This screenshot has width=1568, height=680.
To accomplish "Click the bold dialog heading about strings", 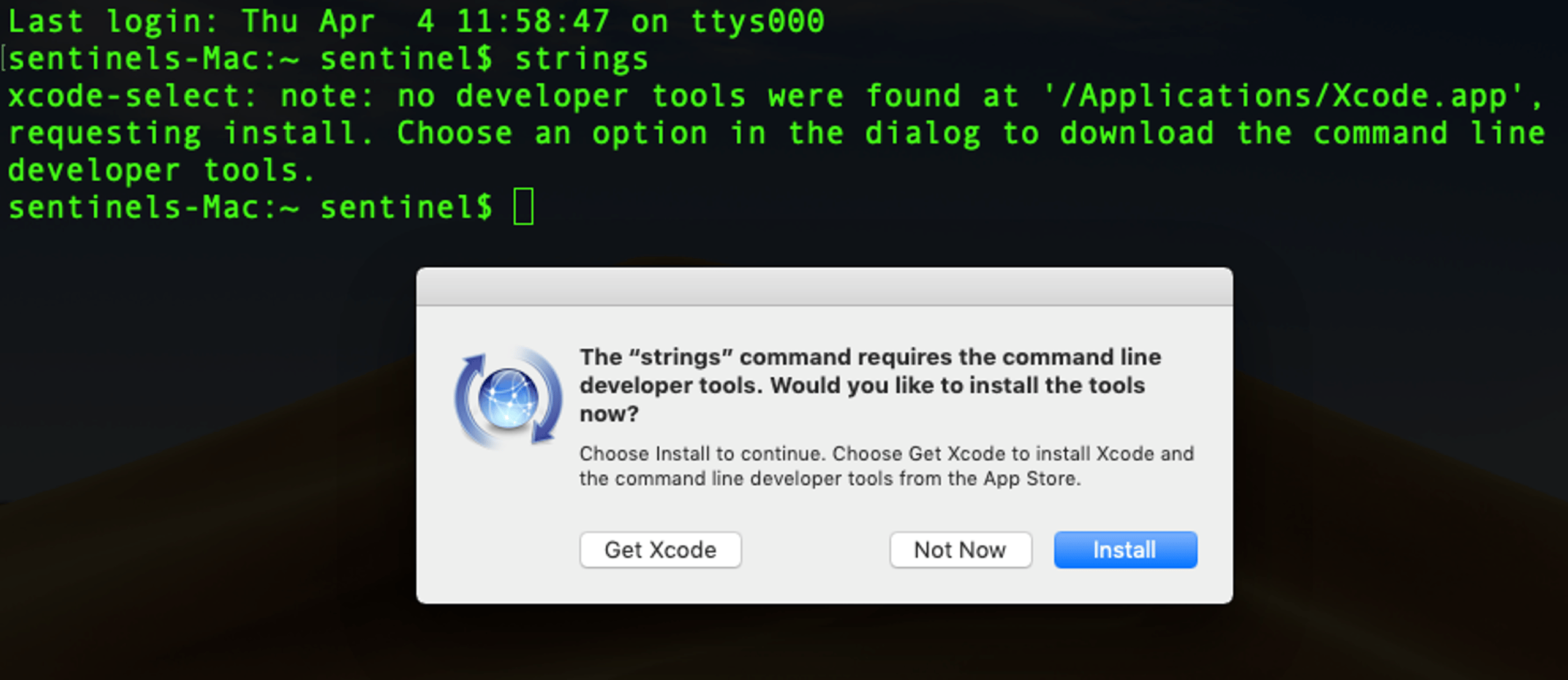I will pyautogui.click(x=870, y=385).
